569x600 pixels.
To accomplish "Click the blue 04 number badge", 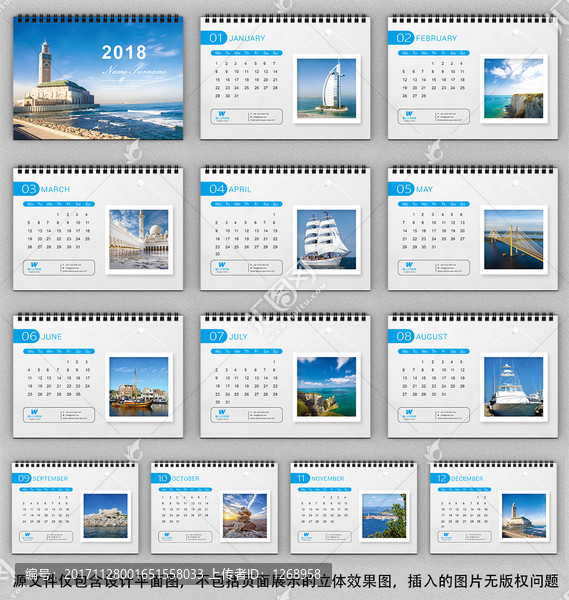I will (214, 189).
